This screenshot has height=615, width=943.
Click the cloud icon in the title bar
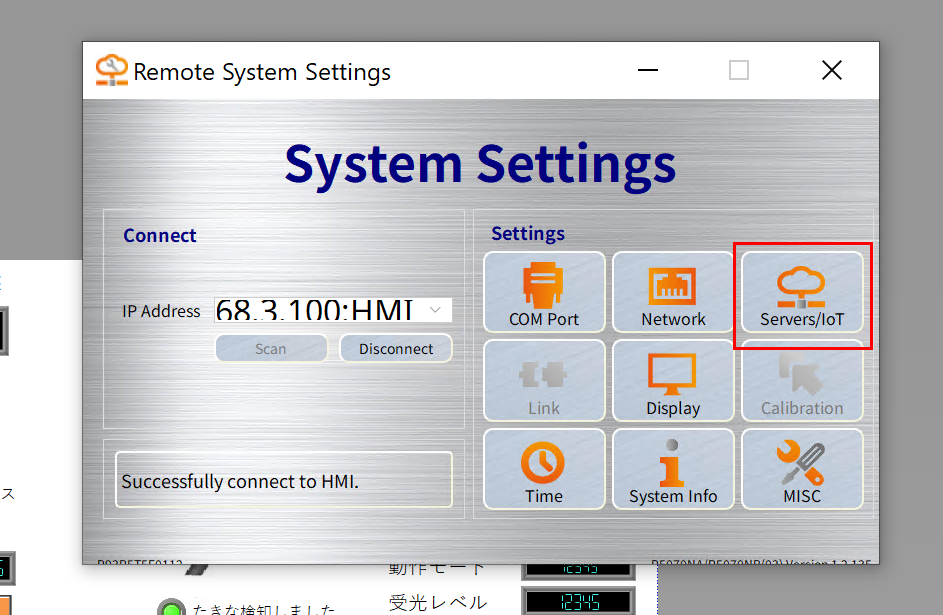(x=111, y=71)
